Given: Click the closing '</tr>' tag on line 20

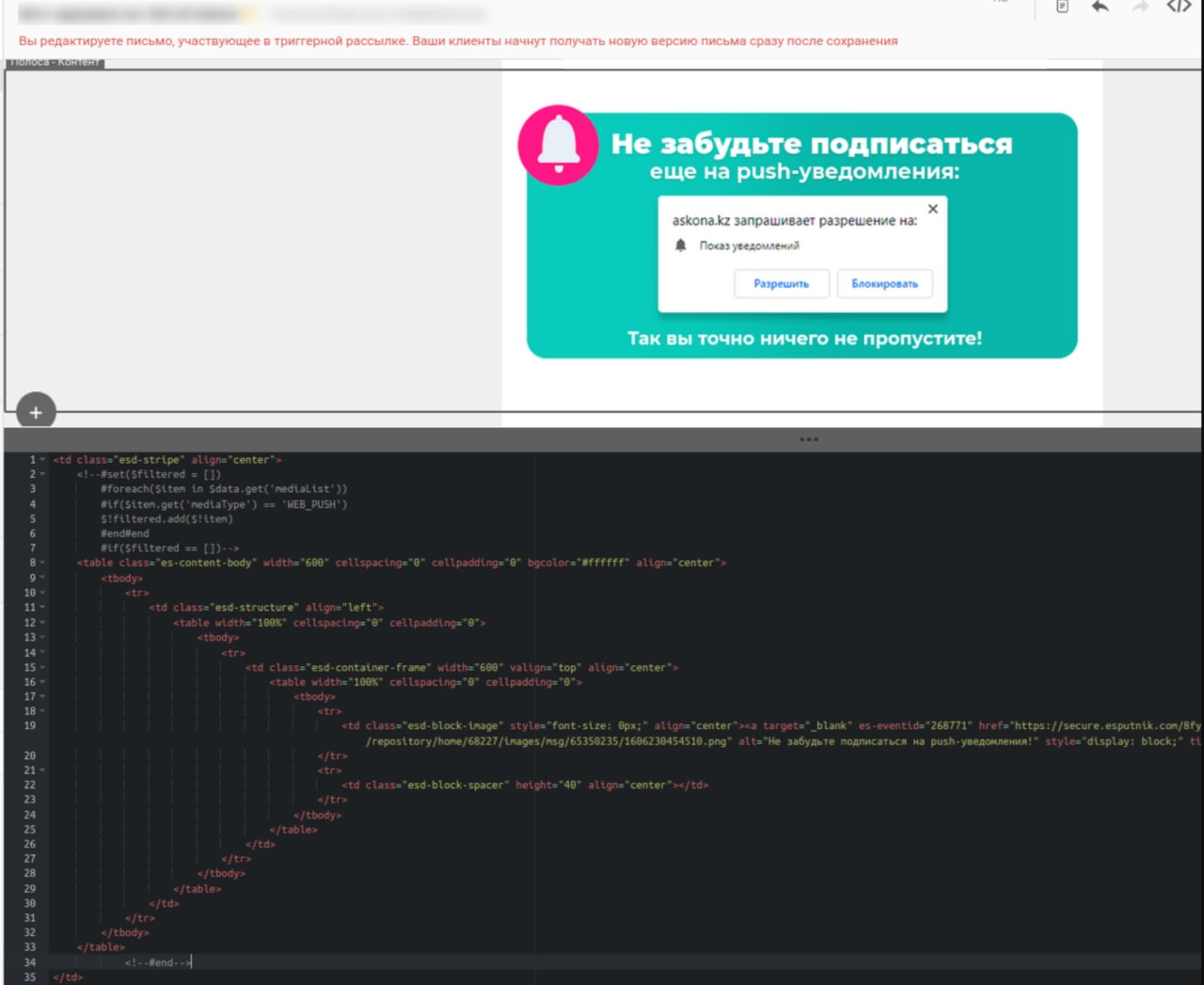Looking at the screenshot, I should pos(333,755).
